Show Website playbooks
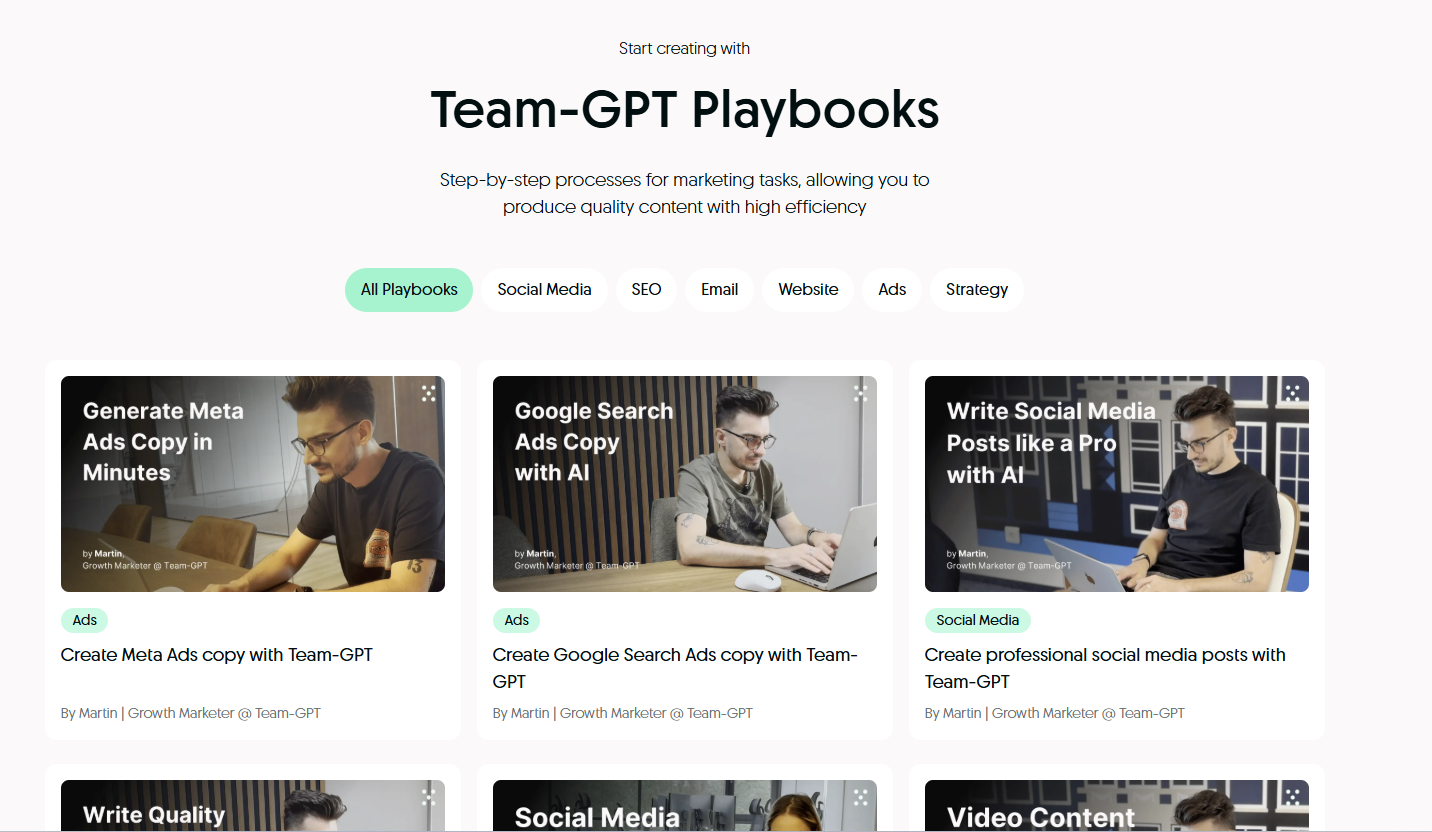The width and height of the screenshot is (1432, 832). coord(808,290)
